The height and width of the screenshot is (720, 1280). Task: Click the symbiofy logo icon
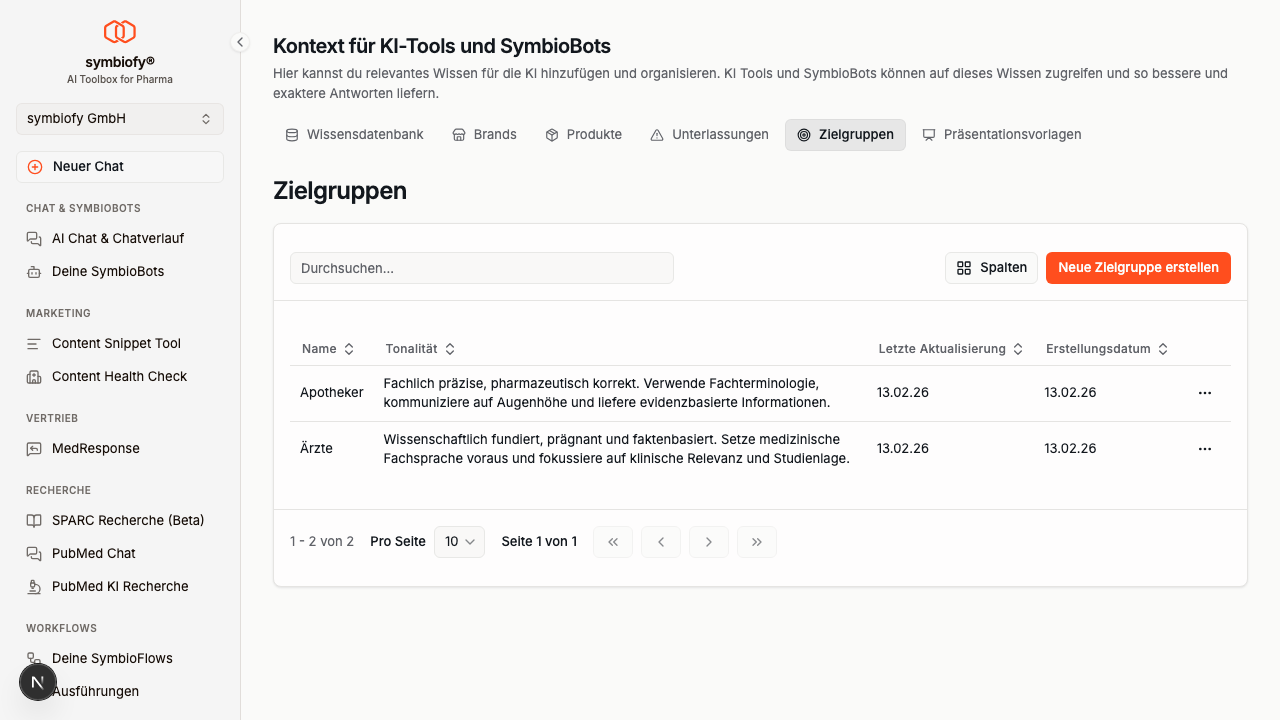click(x=120, y=32)
